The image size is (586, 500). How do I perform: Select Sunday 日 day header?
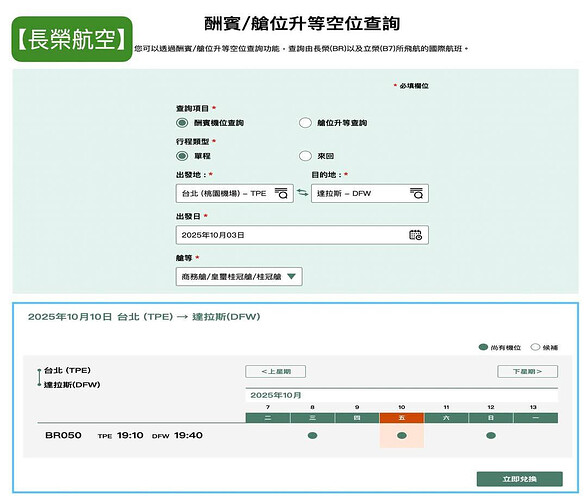click(x=491, y=418)
